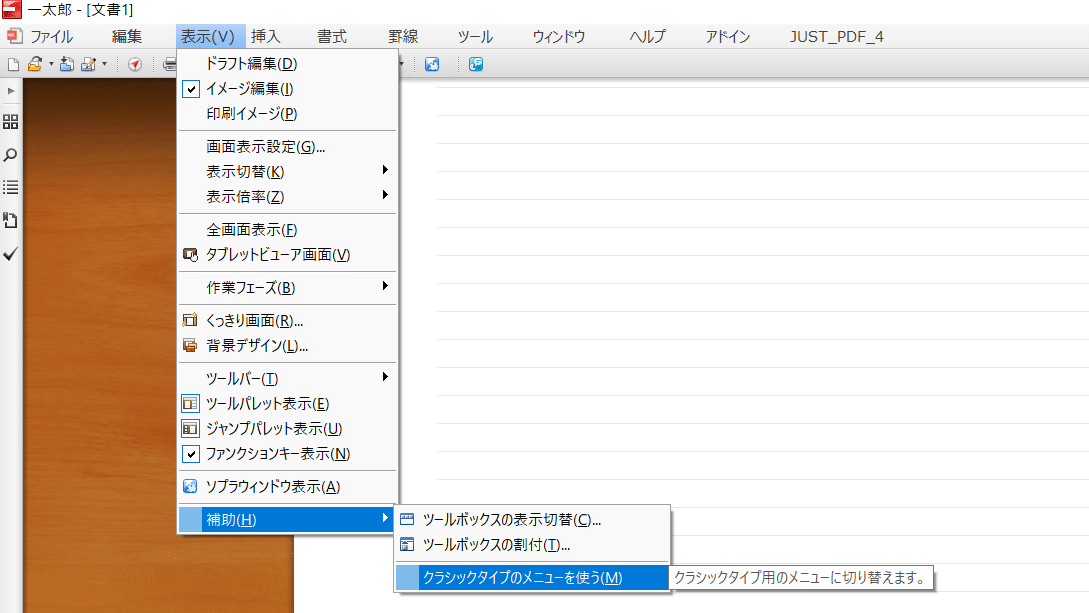Open the 編集 menu

point(126,37)
